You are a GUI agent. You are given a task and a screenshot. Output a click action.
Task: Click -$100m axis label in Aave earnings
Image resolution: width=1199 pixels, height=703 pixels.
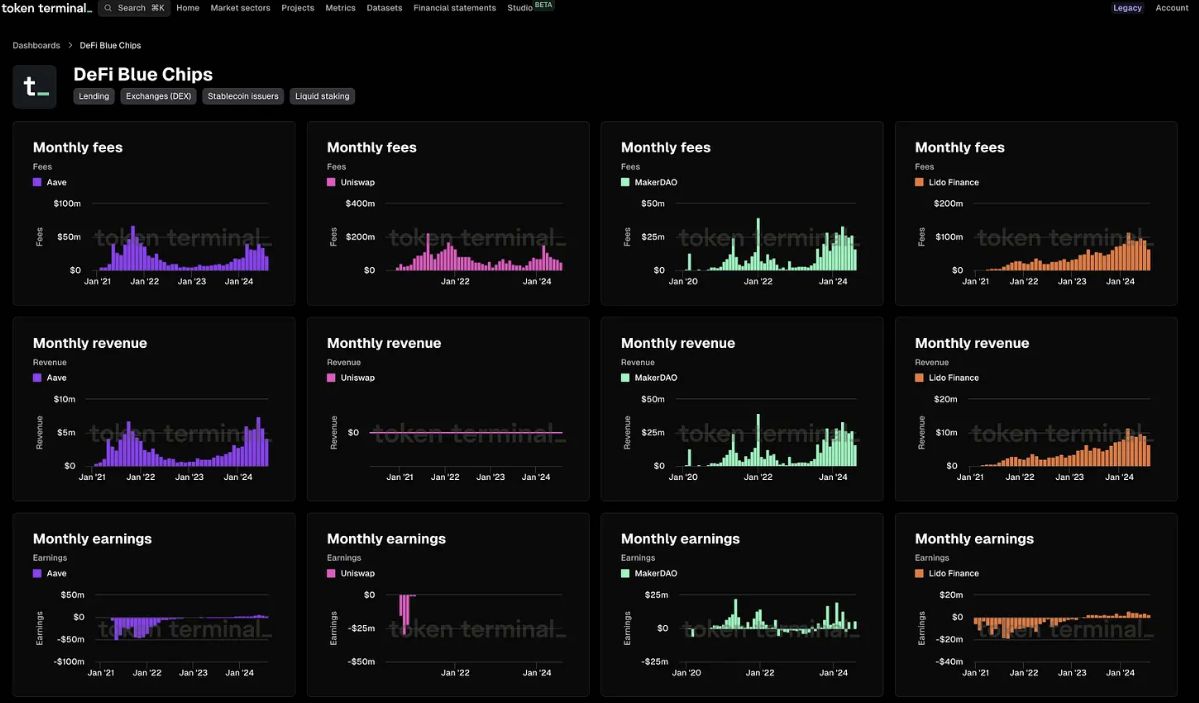70,662
